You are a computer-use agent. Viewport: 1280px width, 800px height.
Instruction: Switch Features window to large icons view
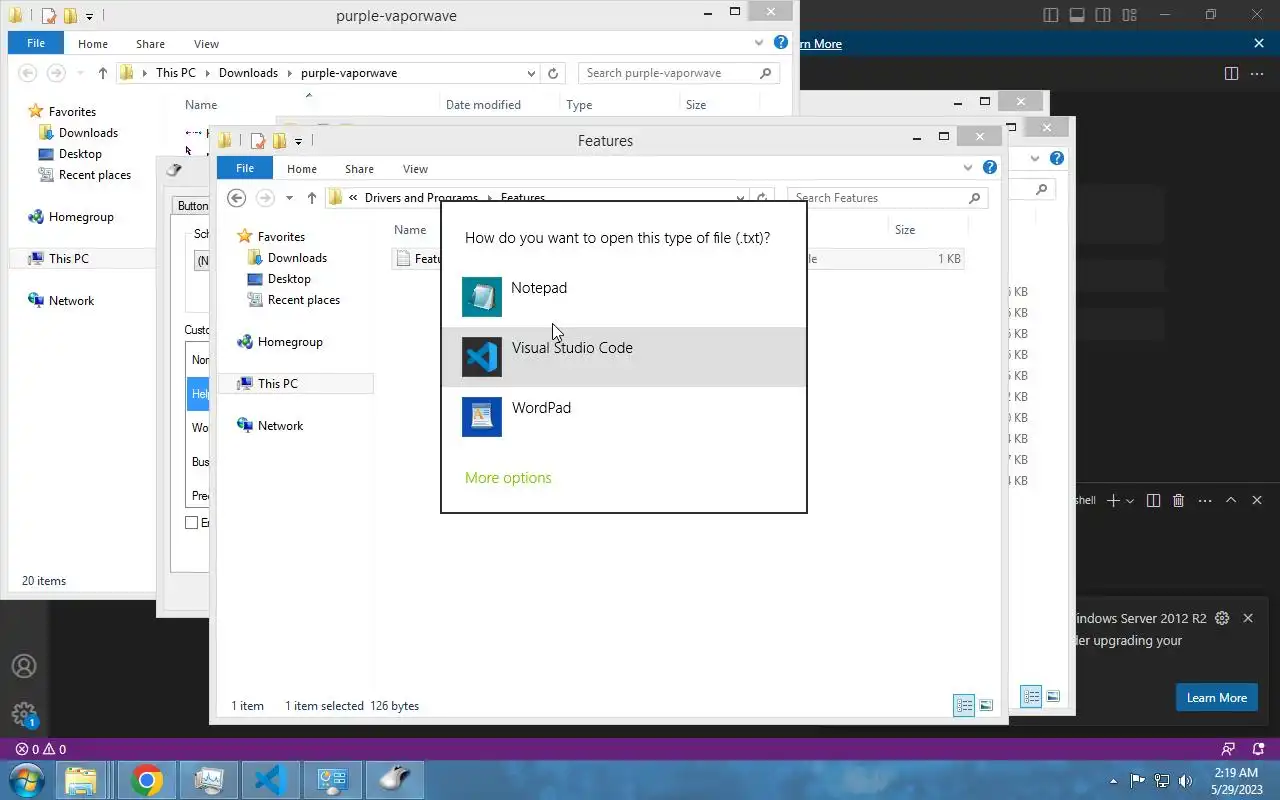click(986, 706)
